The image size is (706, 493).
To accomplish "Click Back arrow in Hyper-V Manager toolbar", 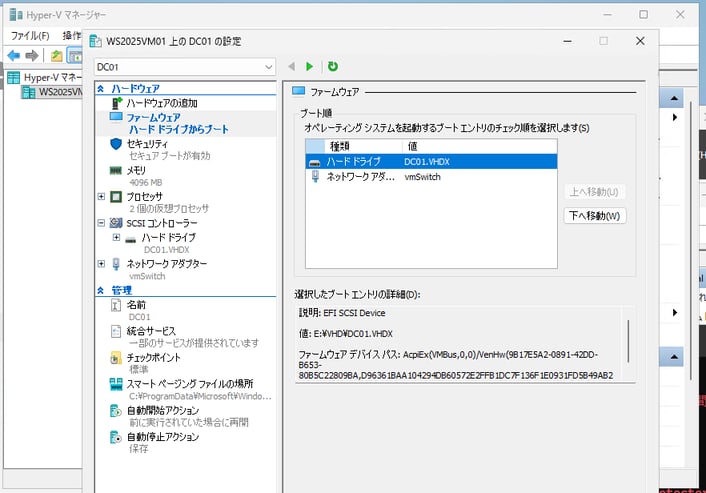I will click(14, 56).
